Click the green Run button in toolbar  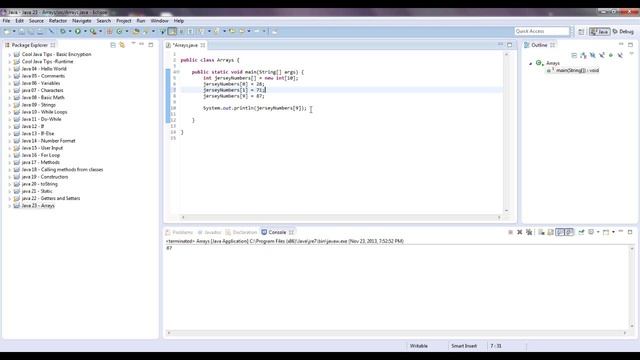[78, 31]
